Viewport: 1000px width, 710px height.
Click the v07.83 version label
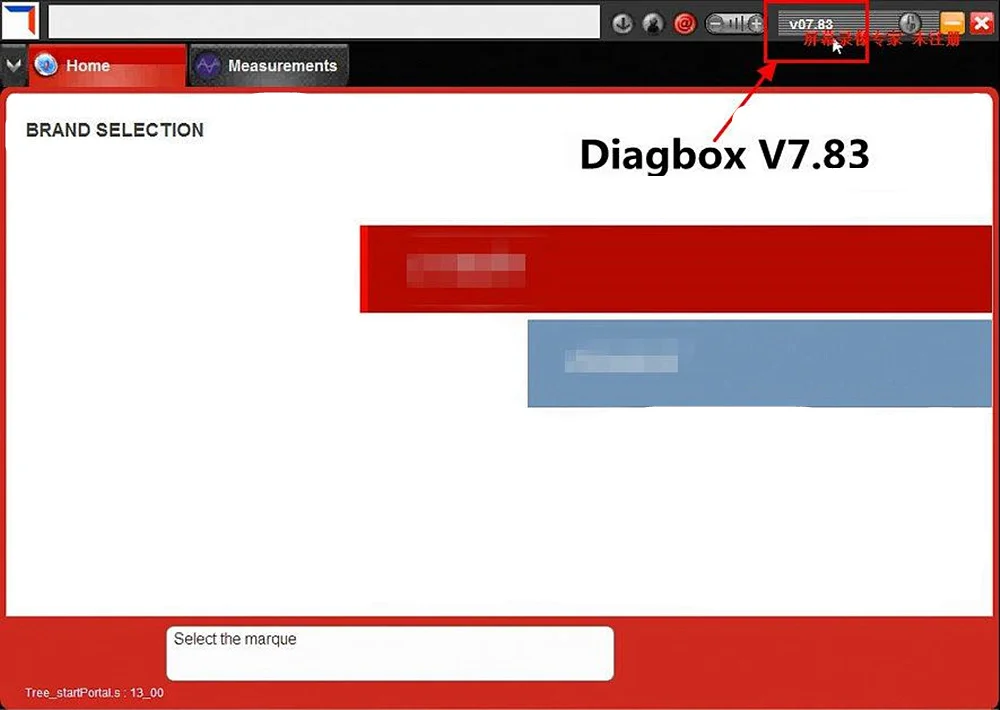pos(811,24)
